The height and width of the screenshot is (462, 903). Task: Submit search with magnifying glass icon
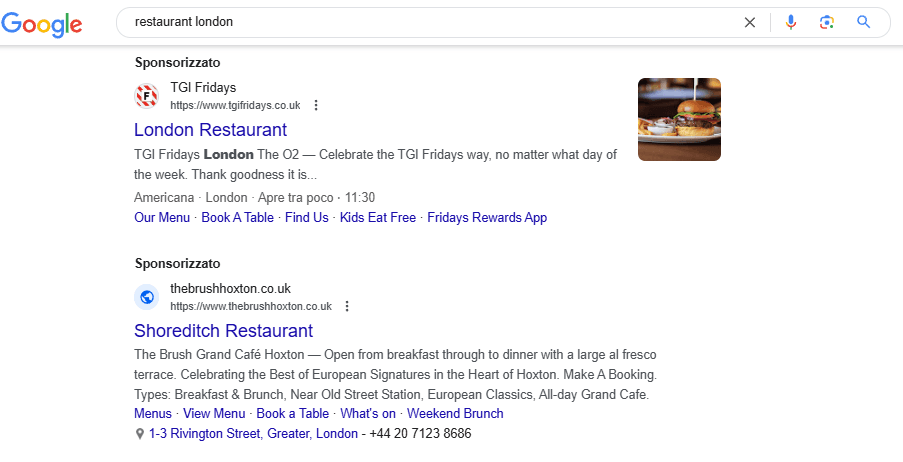tap(863, 22)
